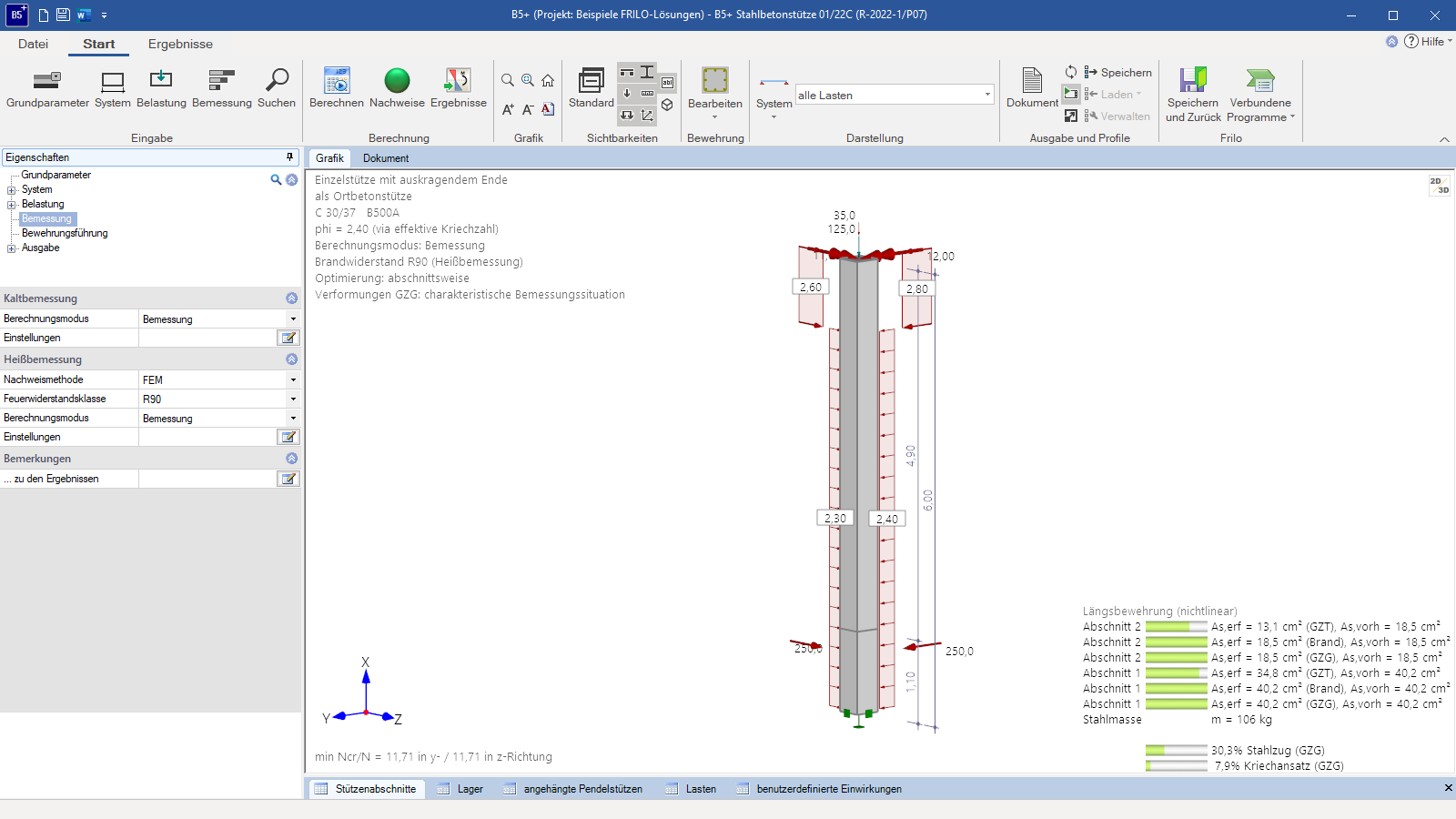Screen dimensions: 1456x819
Task: Show Nachweise green status ball
Action: 397,88
